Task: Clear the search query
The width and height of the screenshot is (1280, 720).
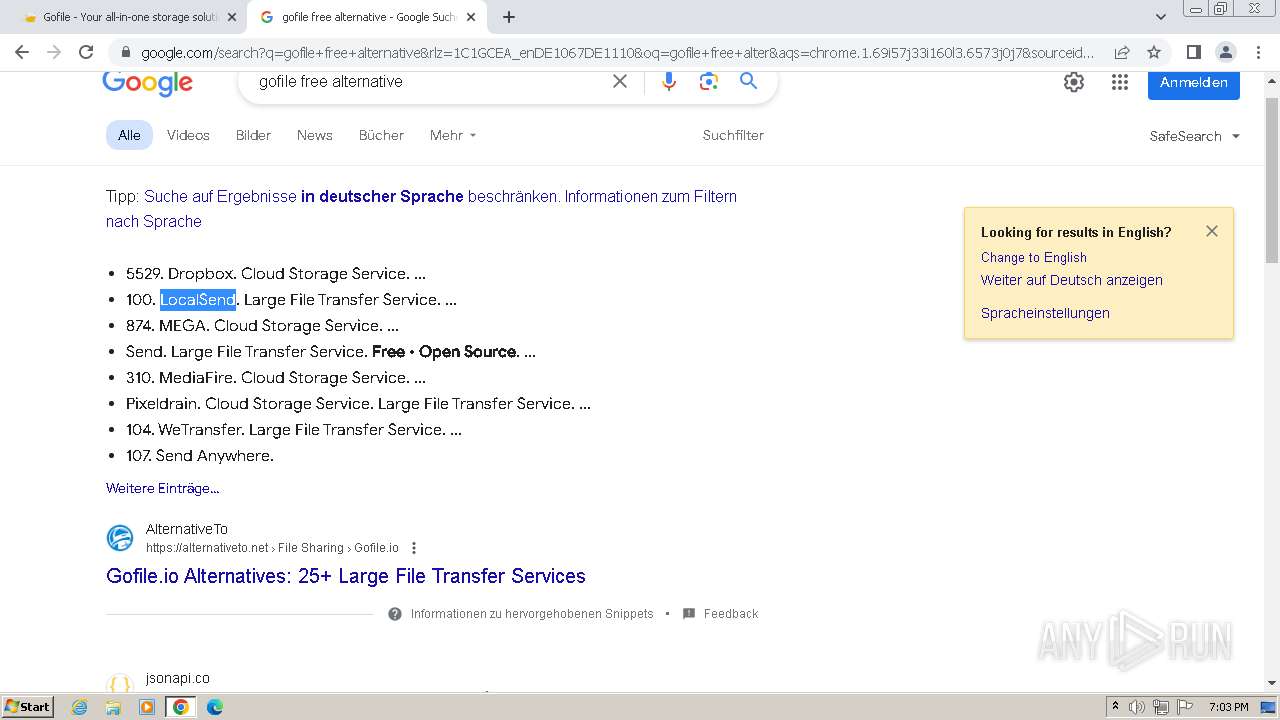Action: [x=620, y=81]
